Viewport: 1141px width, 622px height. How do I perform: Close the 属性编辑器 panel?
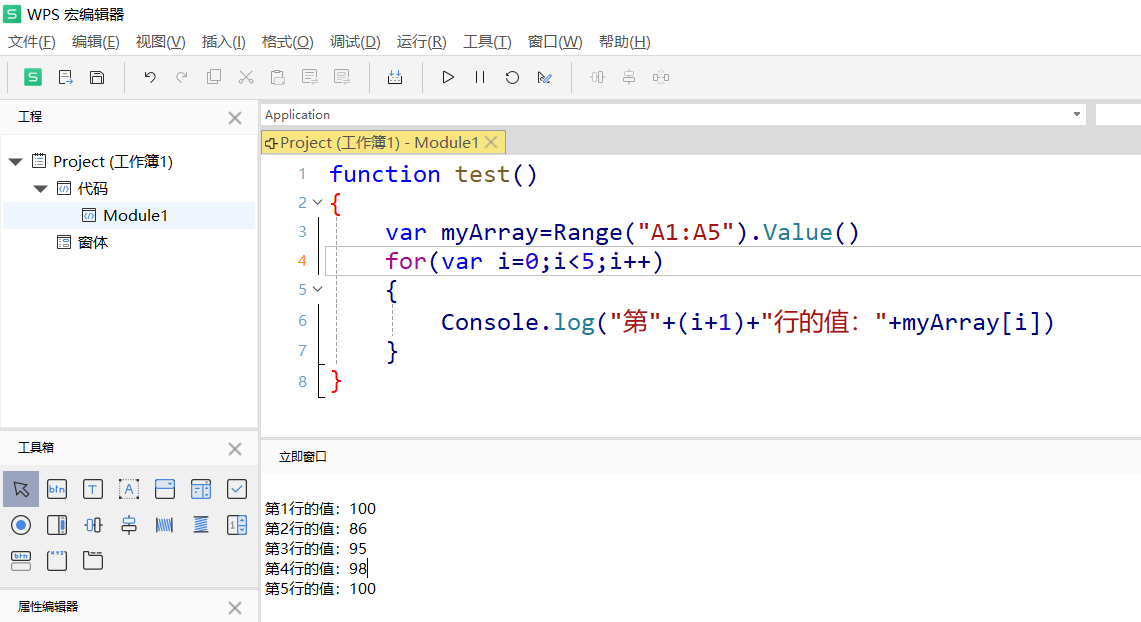click(235, 607)
